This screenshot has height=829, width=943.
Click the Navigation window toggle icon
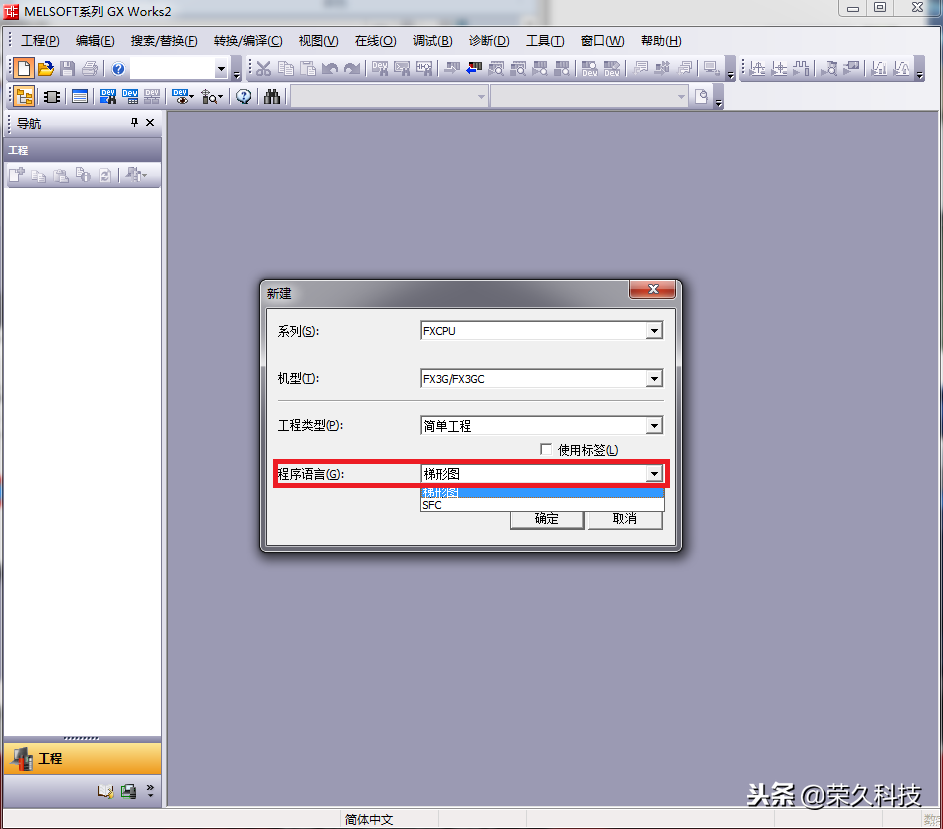[23, 96]
